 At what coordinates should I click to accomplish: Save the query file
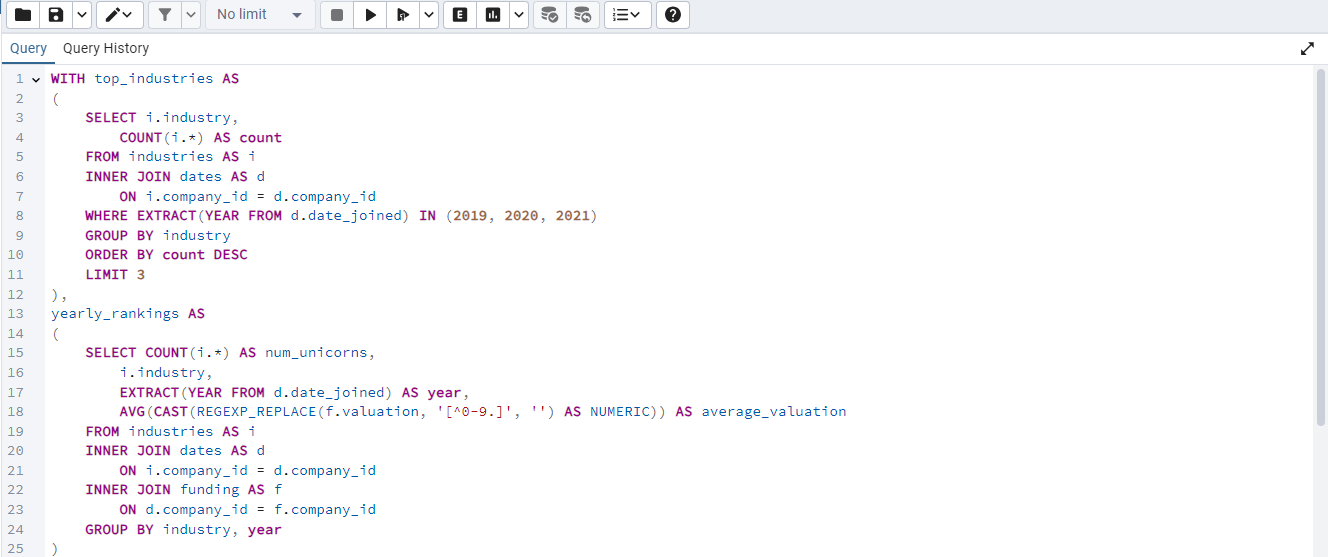click(x=56, y=15)
